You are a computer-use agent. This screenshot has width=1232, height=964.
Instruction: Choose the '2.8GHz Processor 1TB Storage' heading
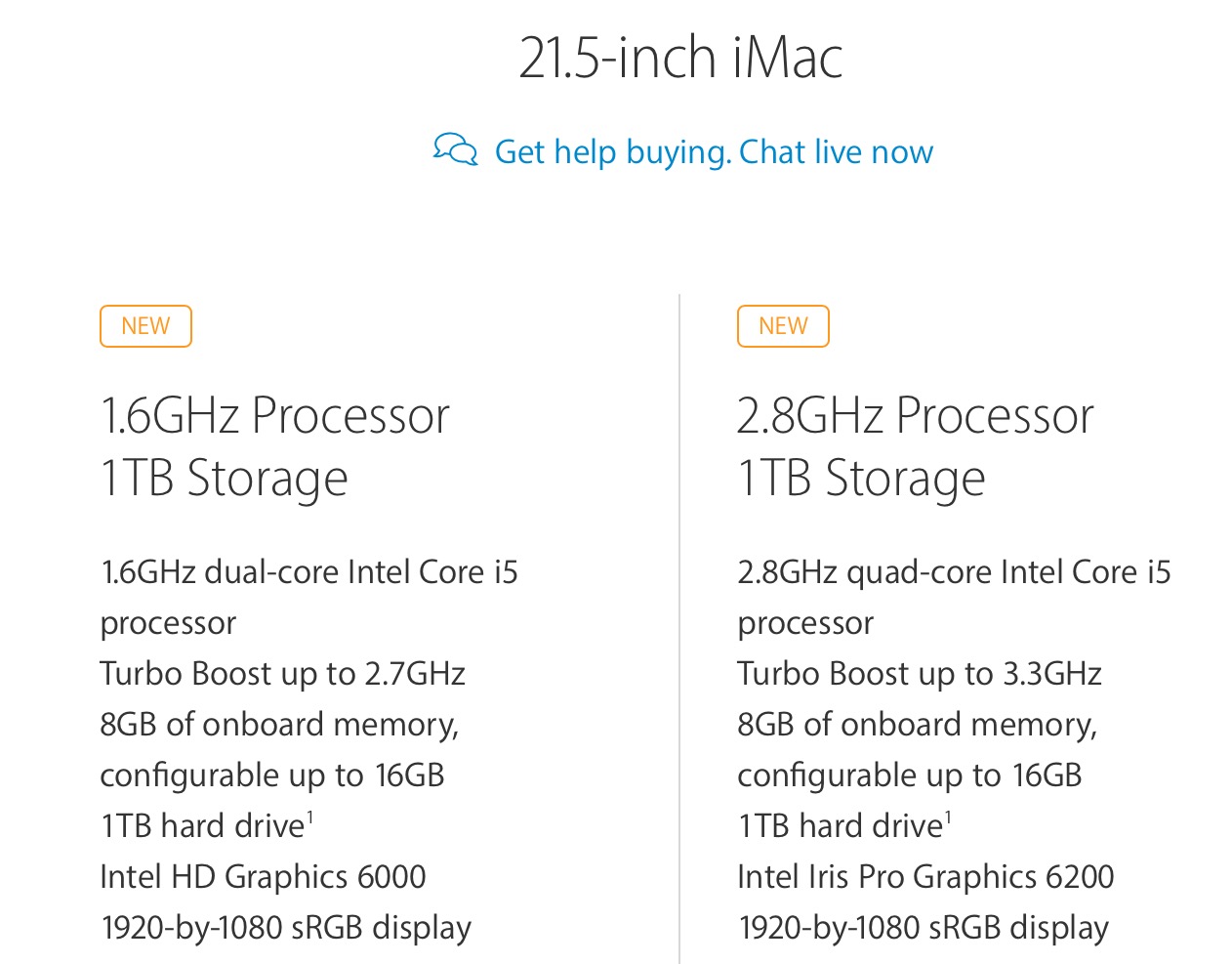click(916, 447)
